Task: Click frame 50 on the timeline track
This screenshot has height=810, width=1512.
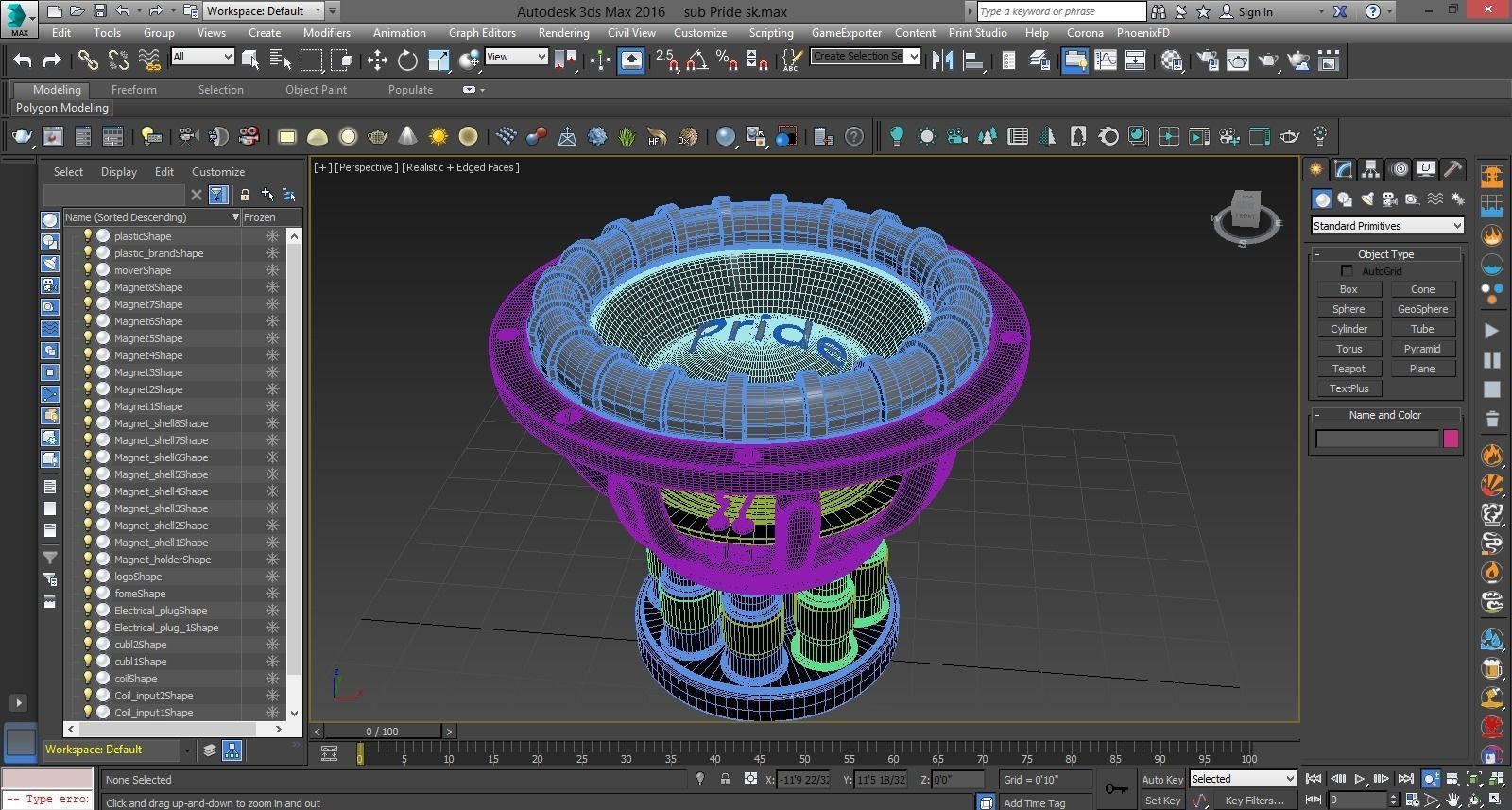Action: click(804, 754)
